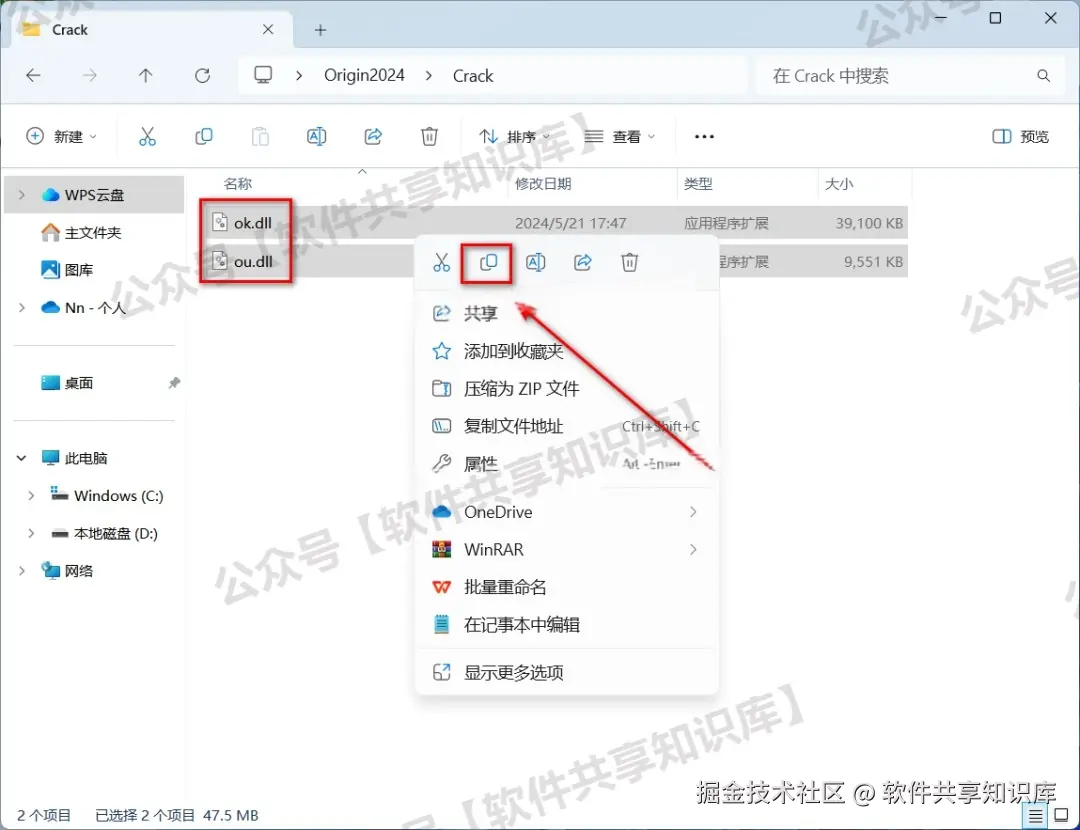
Task: Expand the 本地磁盘 (D:) drive node
Action: tap(31, 534)
